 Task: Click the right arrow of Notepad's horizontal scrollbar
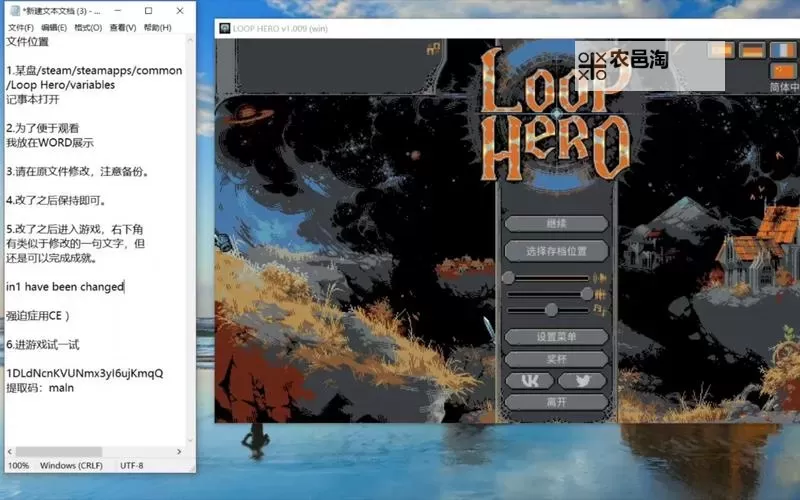(179, 452)
